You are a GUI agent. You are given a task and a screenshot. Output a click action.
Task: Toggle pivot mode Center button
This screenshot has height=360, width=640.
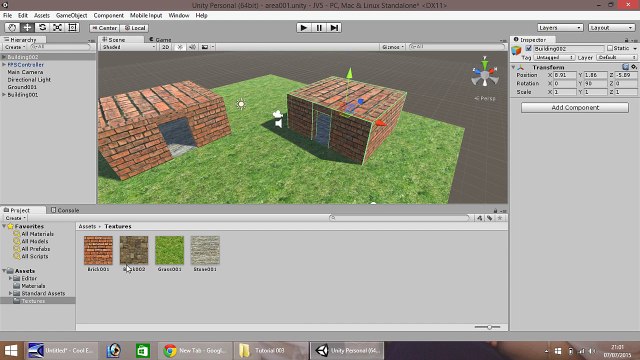(104, 28)
